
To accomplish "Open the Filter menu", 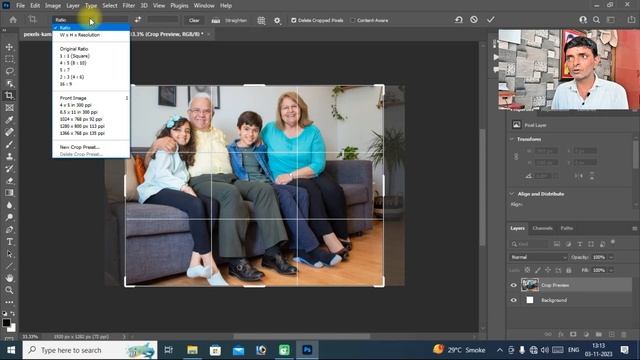I will pyautogui.click(x=129, y=6).
